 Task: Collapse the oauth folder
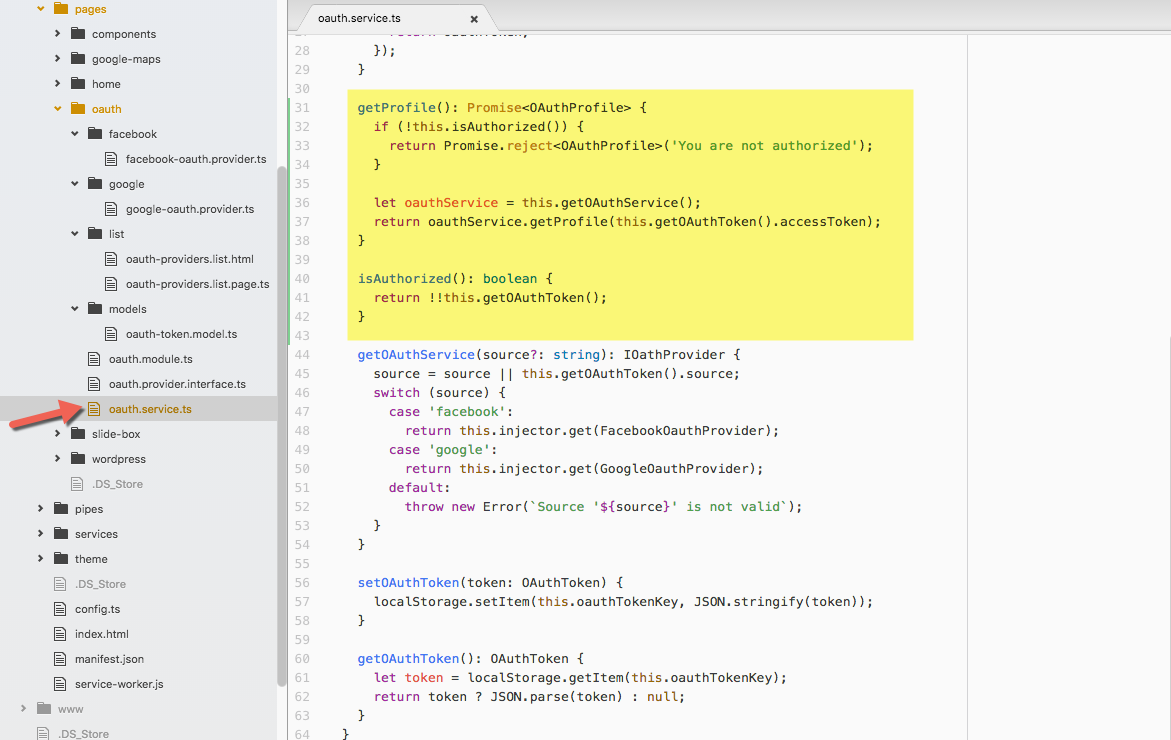point(58,108)
